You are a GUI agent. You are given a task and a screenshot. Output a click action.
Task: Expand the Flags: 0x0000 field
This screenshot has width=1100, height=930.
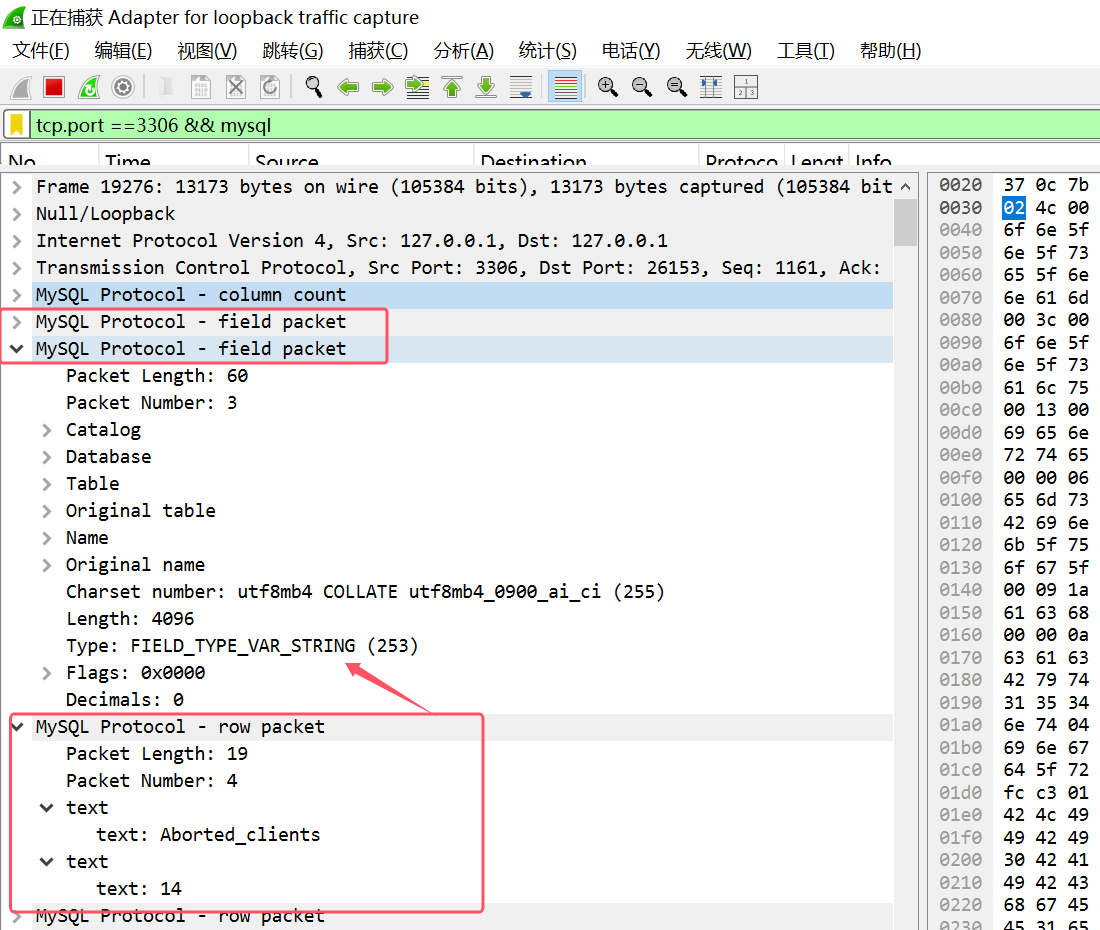[47, 673]
